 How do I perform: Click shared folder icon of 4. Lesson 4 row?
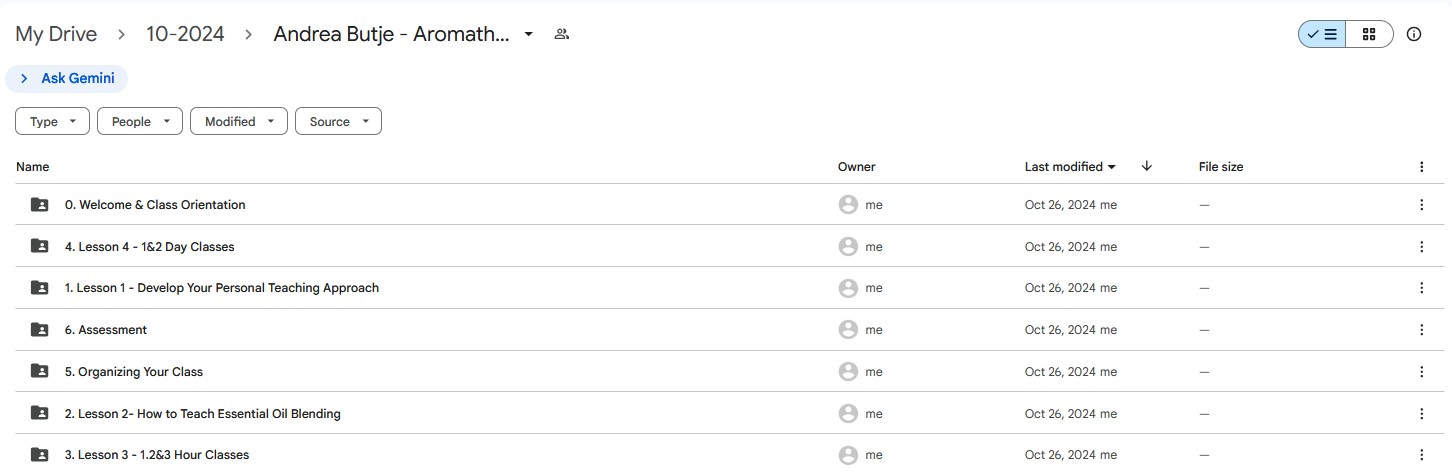[39, 246]
